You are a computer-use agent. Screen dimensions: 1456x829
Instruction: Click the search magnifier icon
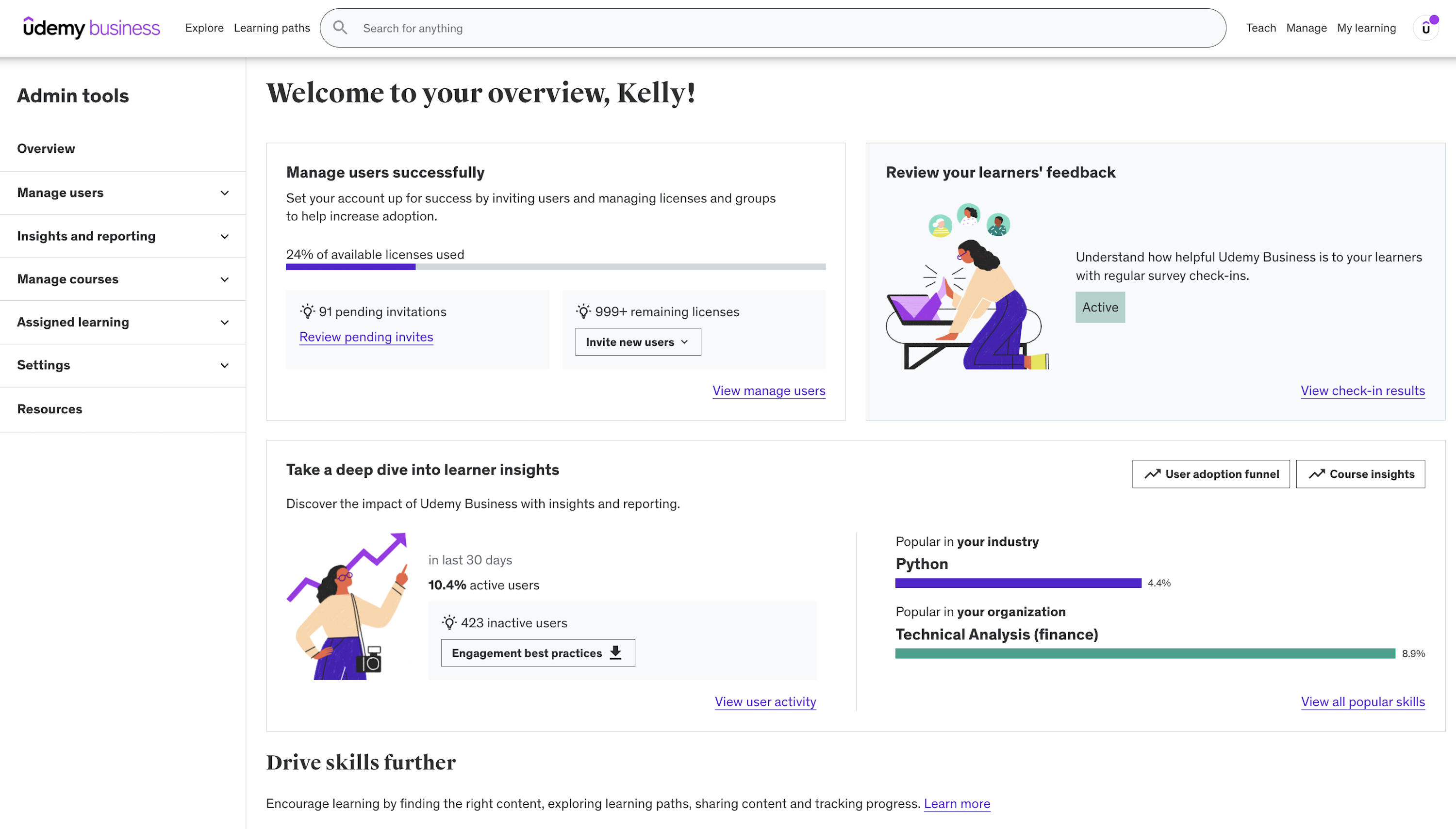(x=340, y=28)
